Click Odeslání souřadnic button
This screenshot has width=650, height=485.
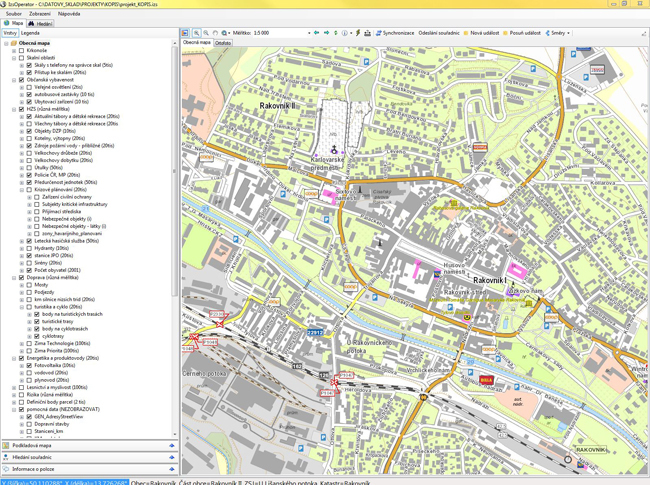[x=439, y=33]
